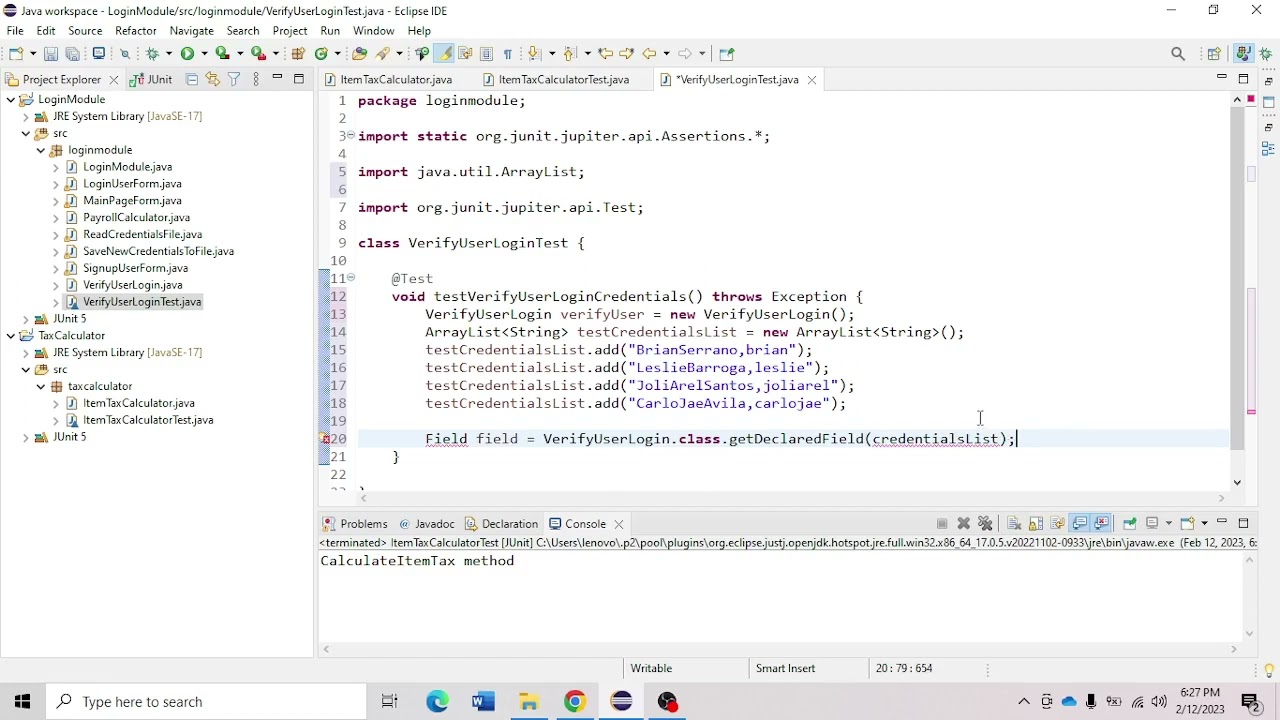Screen dimensions: 1280x720
Task: Open File Explorer from the taskbar
Action: [x=529, y=702]
